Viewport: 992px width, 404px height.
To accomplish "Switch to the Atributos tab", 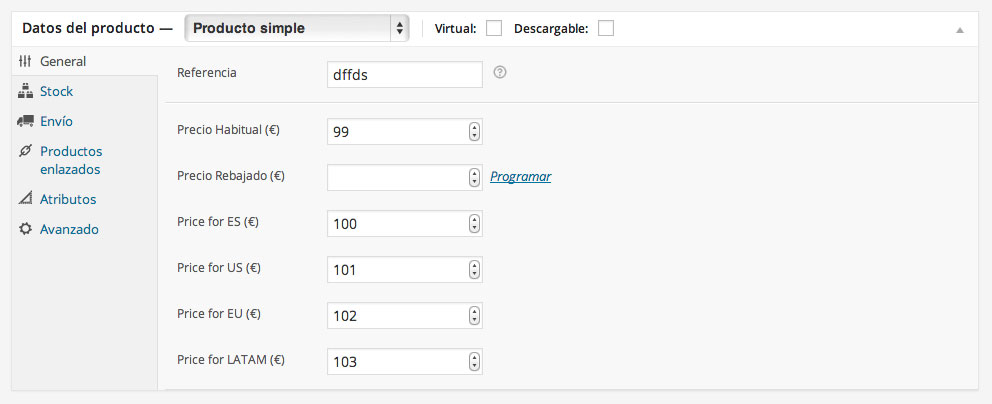I will (x=68, y=199).
